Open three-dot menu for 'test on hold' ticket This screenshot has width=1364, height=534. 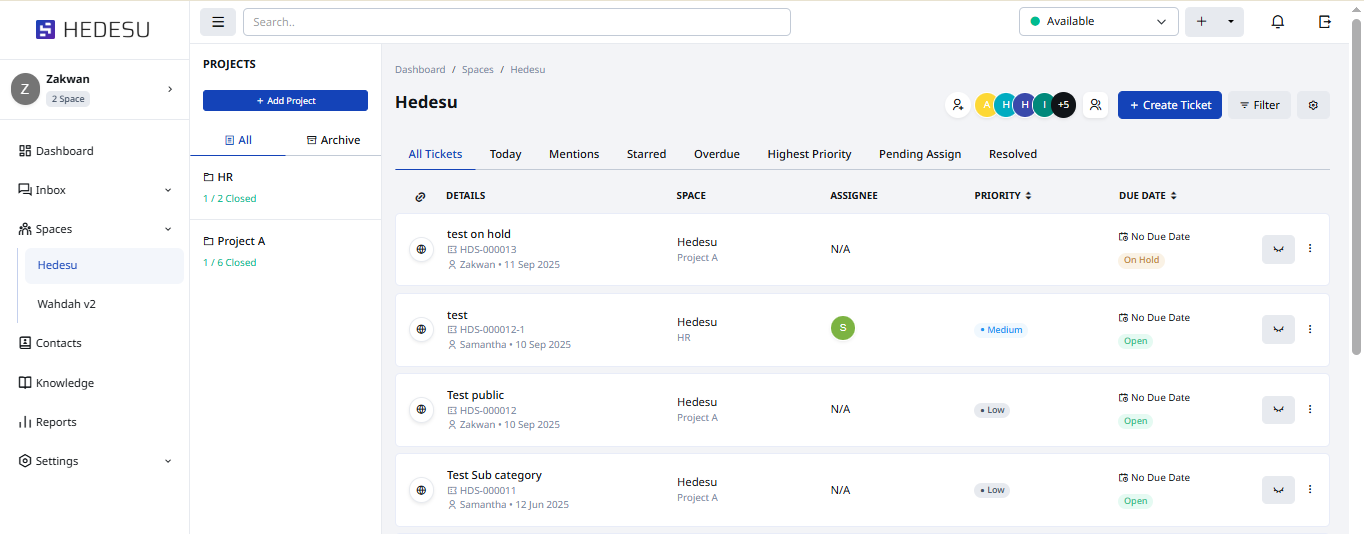(1310, 249)
